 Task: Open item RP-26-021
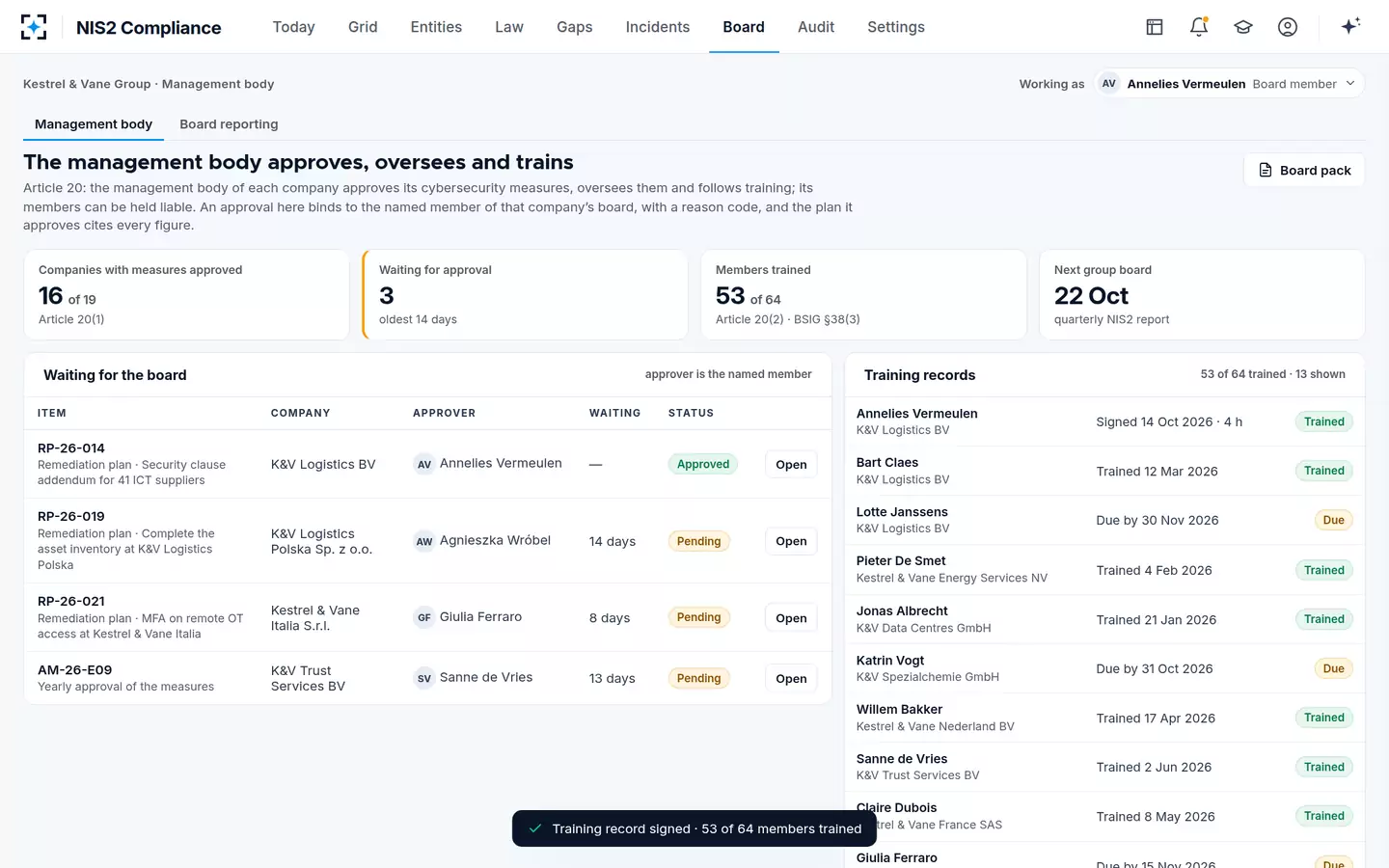(791, 618)
